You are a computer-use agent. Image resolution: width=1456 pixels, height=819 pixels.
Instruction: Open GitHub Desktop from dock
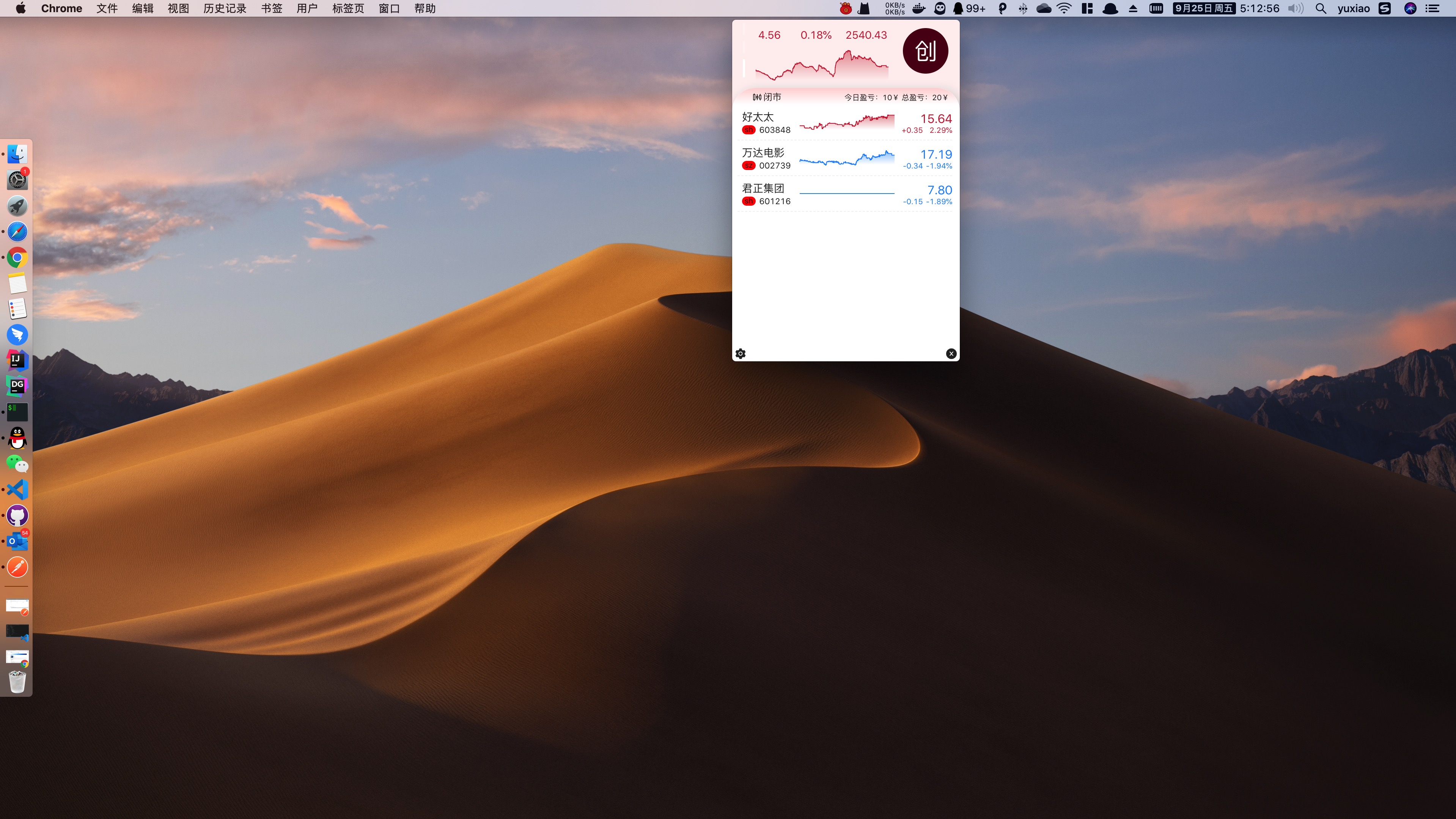[x=18, y=516]
